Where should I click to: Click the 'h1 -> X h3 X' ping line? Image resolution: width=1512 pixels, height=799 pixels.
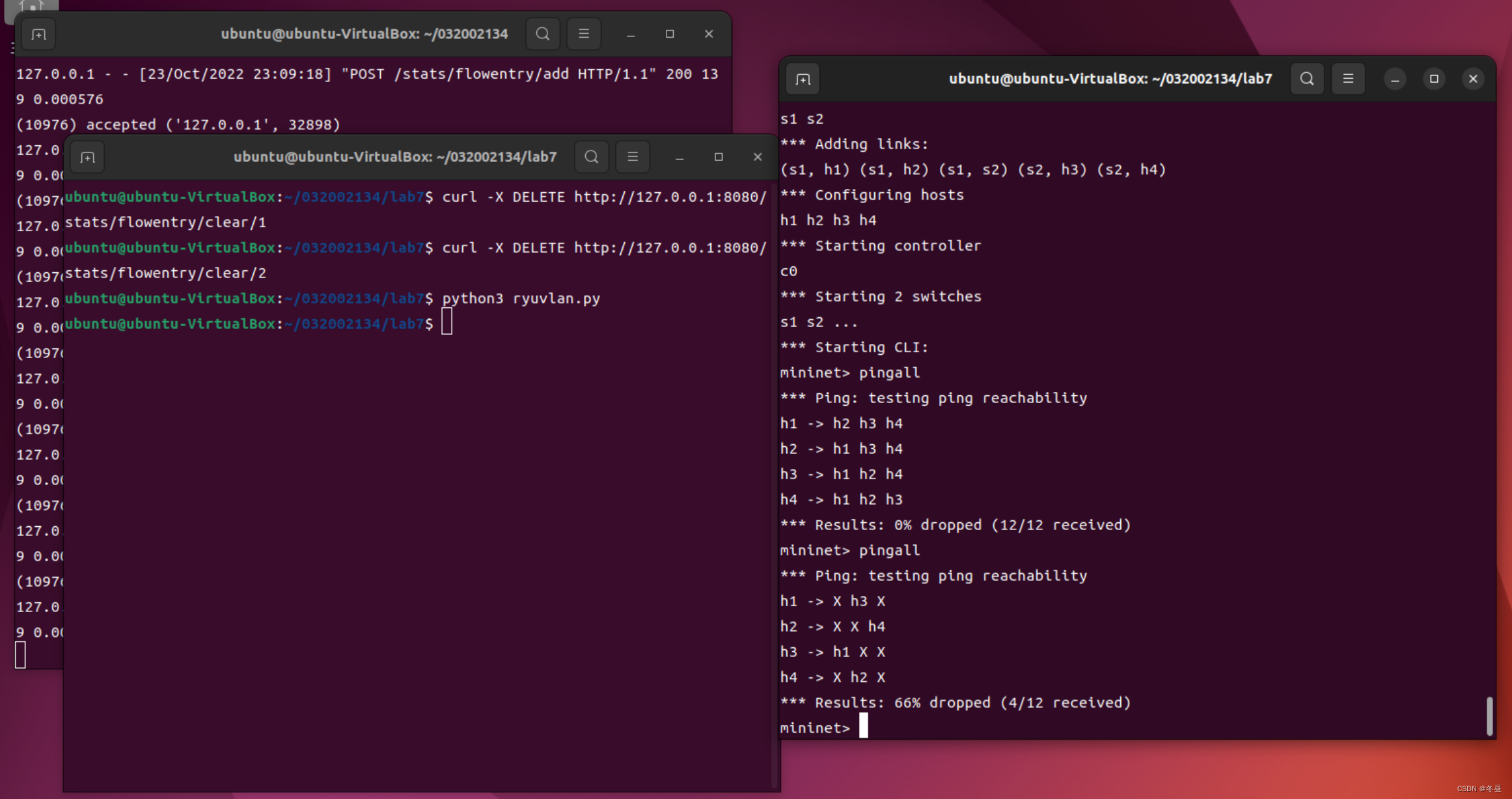pos(832,601)
